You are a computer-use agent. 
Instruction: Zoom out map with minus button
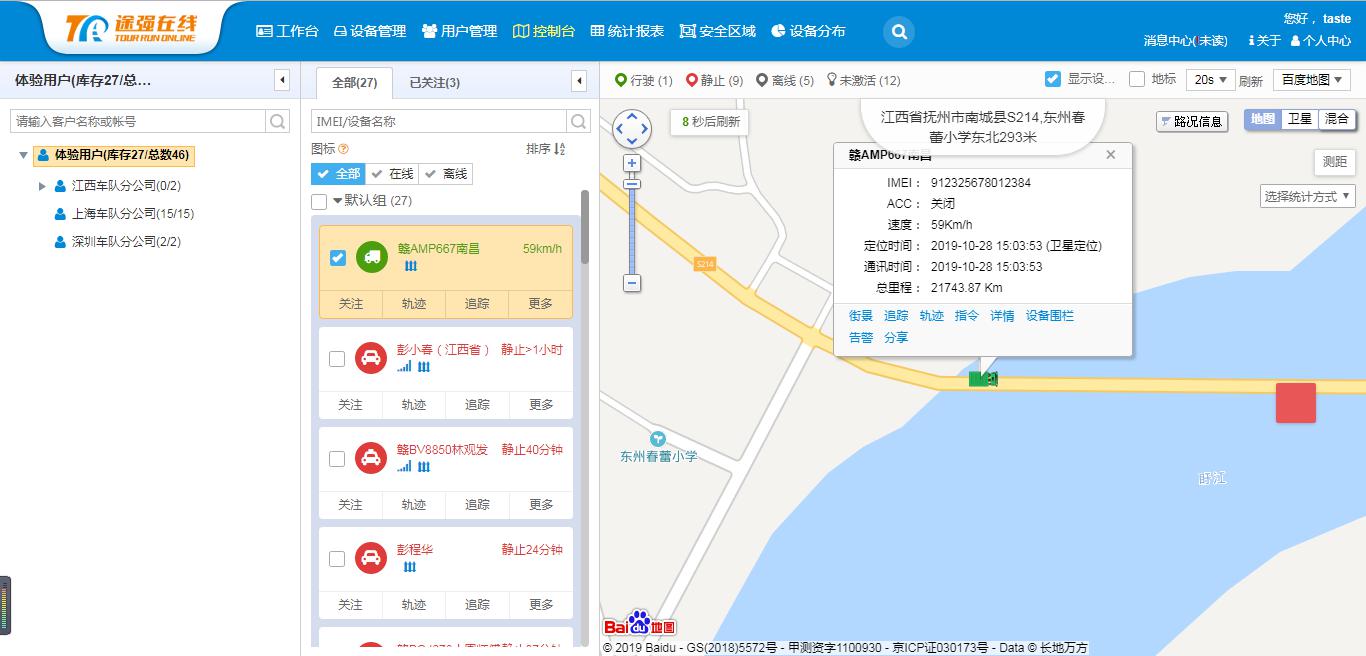(632, 283)
